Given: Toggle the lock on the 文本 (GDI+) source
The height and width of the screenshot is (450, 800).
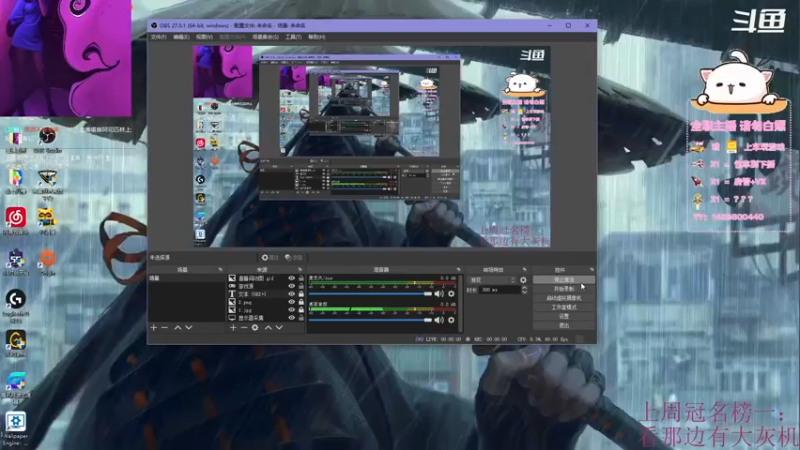Looking at the screenshot, I should [301, 294].
